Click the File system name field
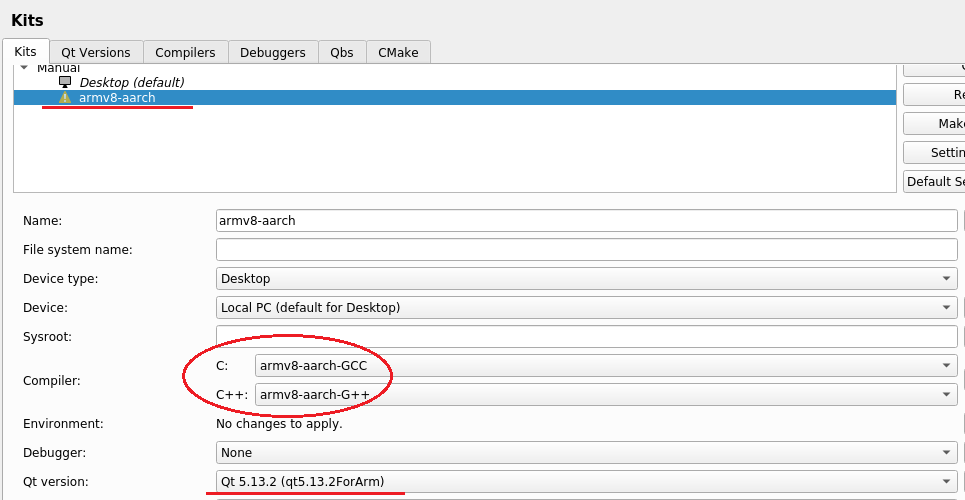 tap(587, 249)
